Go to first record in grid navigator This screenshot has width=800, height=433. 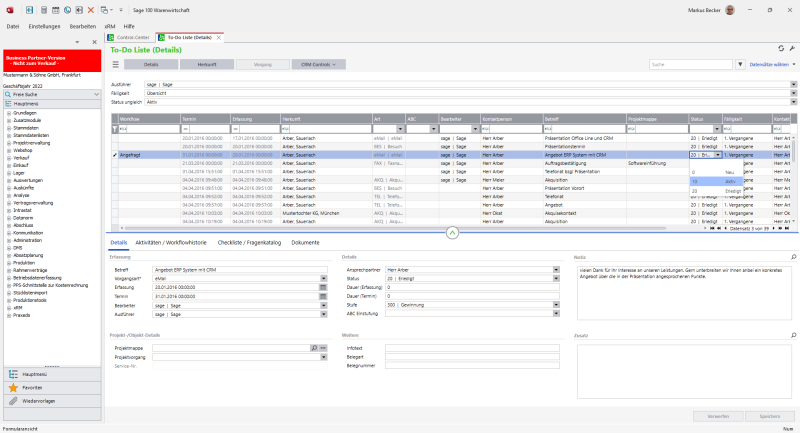[712, 228]
